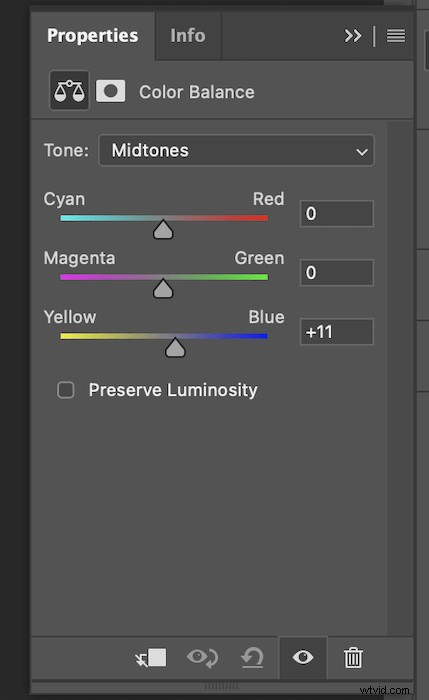Open the Tone Midtones dropdown

[236, 150]
